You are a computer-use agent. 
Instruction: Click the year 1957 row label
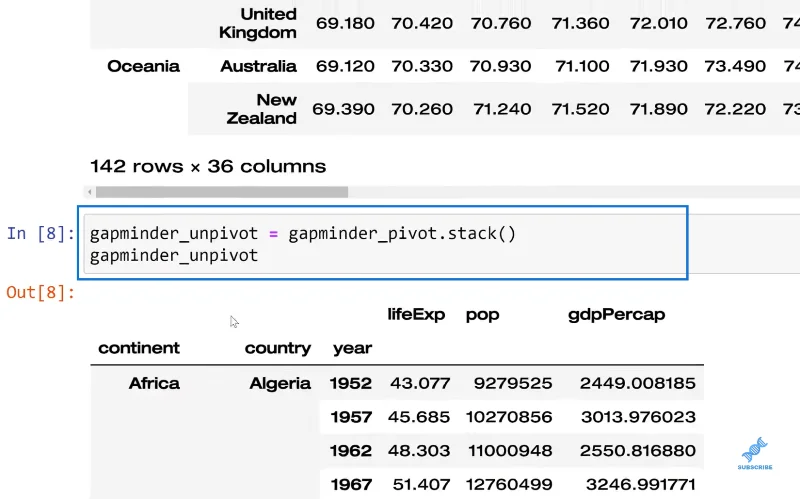click(351, 417)
